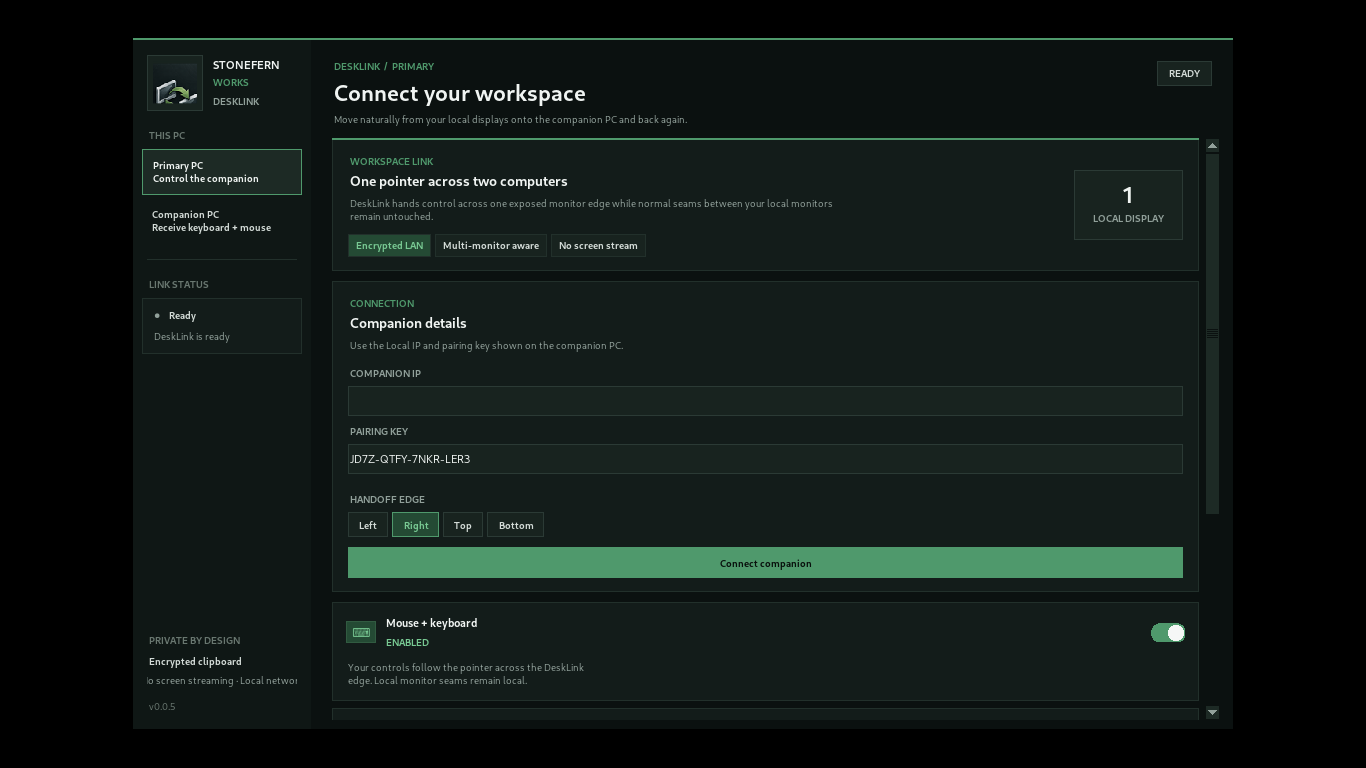Click the One pointer across two computers heading

[x=459, y=182]
